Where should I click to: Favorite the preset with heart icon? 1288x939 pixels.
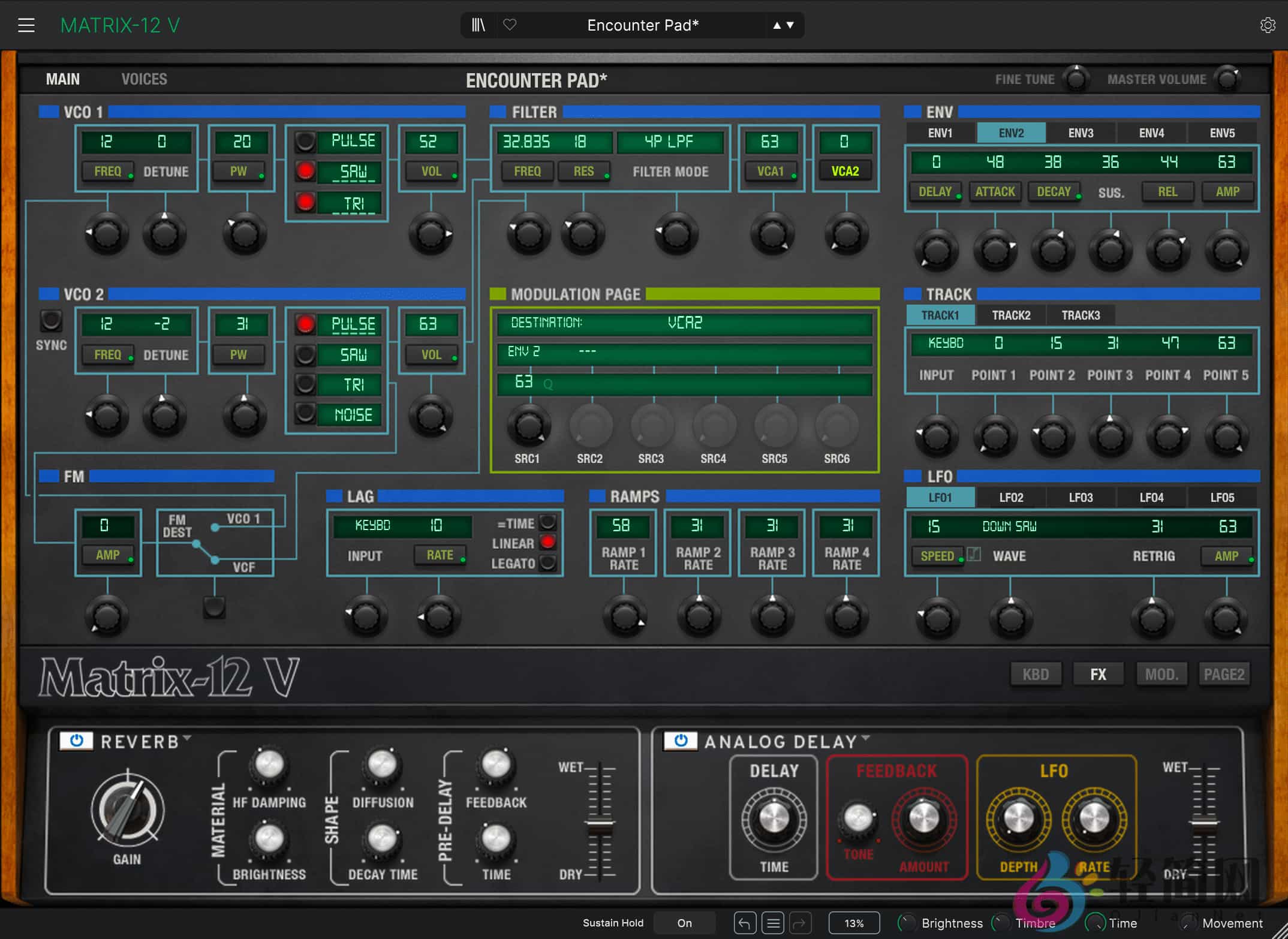tap(510, 25)
